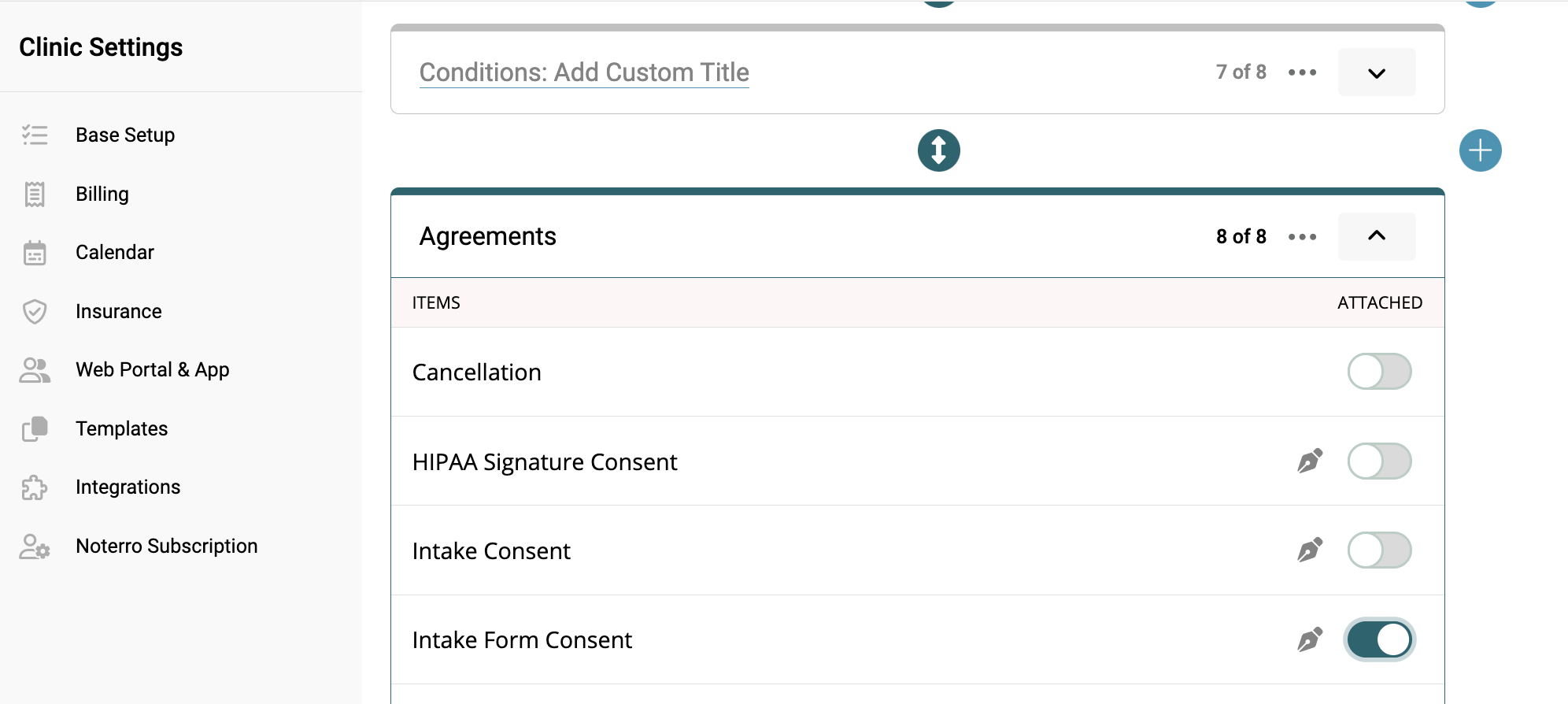Collapse the Agreements section chevron
The width and height of the screenshot is (1568, 704).
pyautogui.click(x=1377, y=236)
